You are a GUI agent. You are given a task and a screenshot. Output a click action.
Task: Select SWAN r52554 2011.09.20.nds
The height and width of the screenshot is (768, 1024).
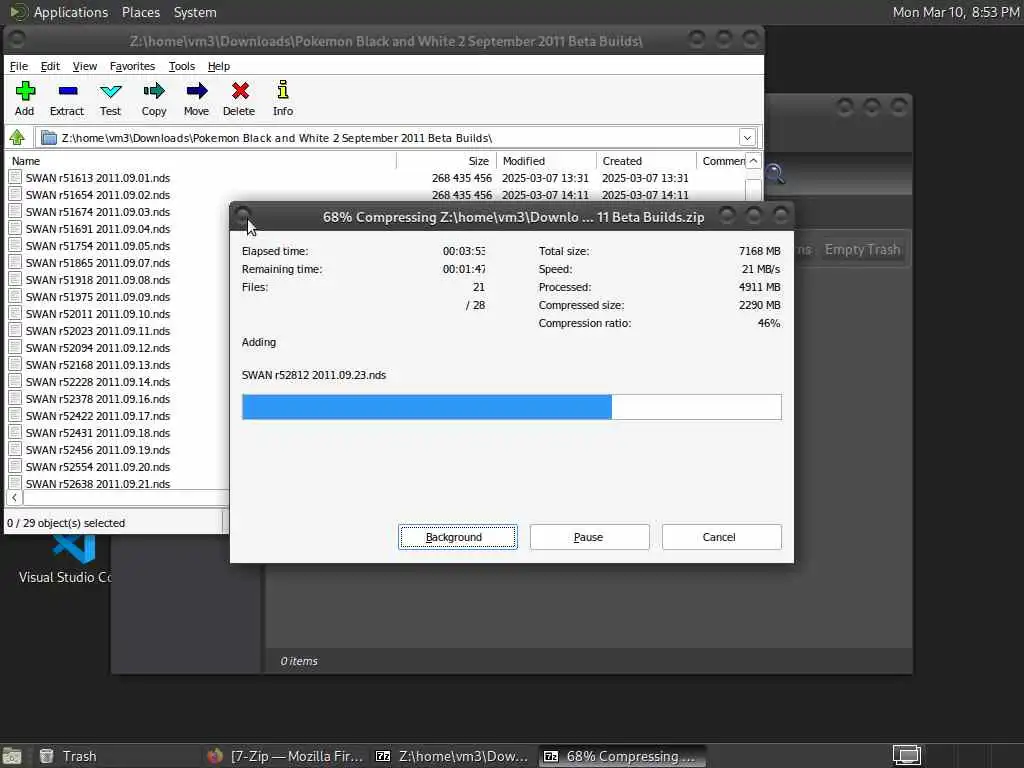pyautogui.click(x=98, y=466)
